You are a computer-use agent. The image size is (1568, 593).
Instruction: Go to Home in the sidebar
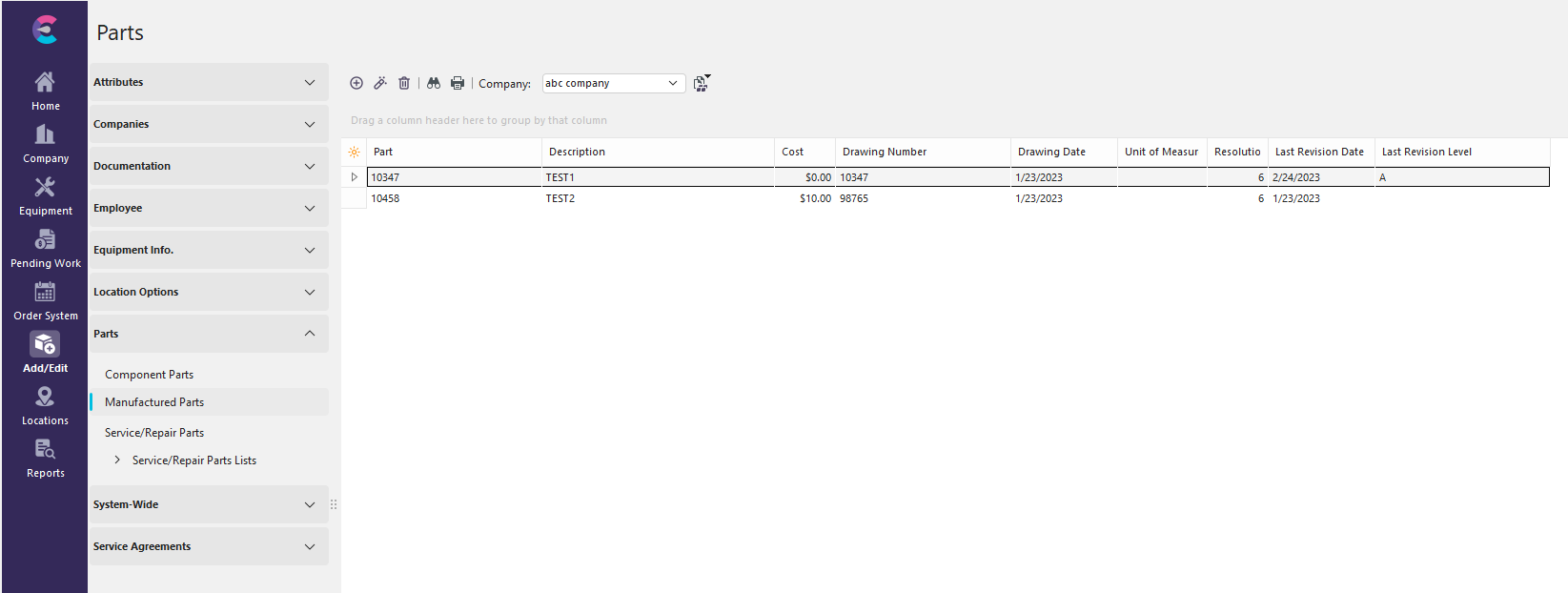point(45,91)
